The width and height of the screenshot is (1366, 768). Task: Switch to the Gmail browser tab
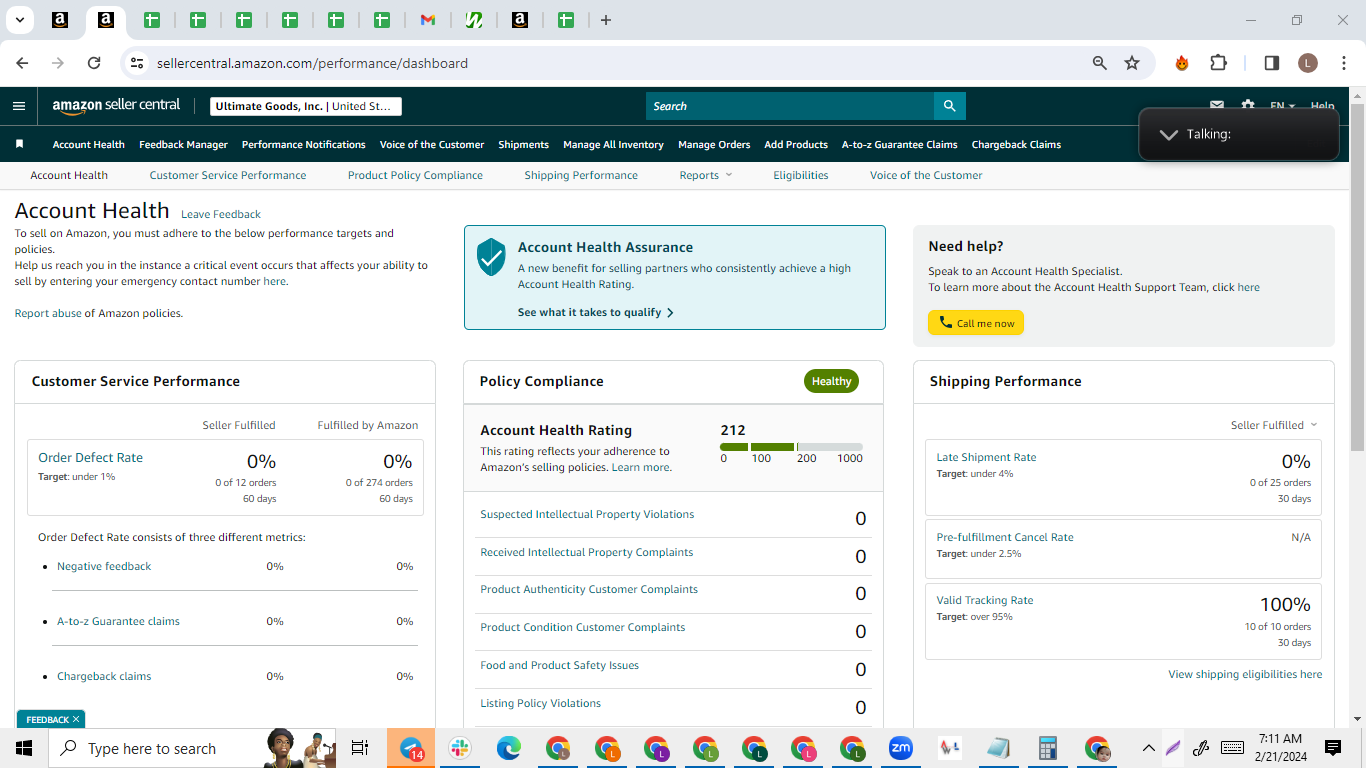(x=427, y=20)
